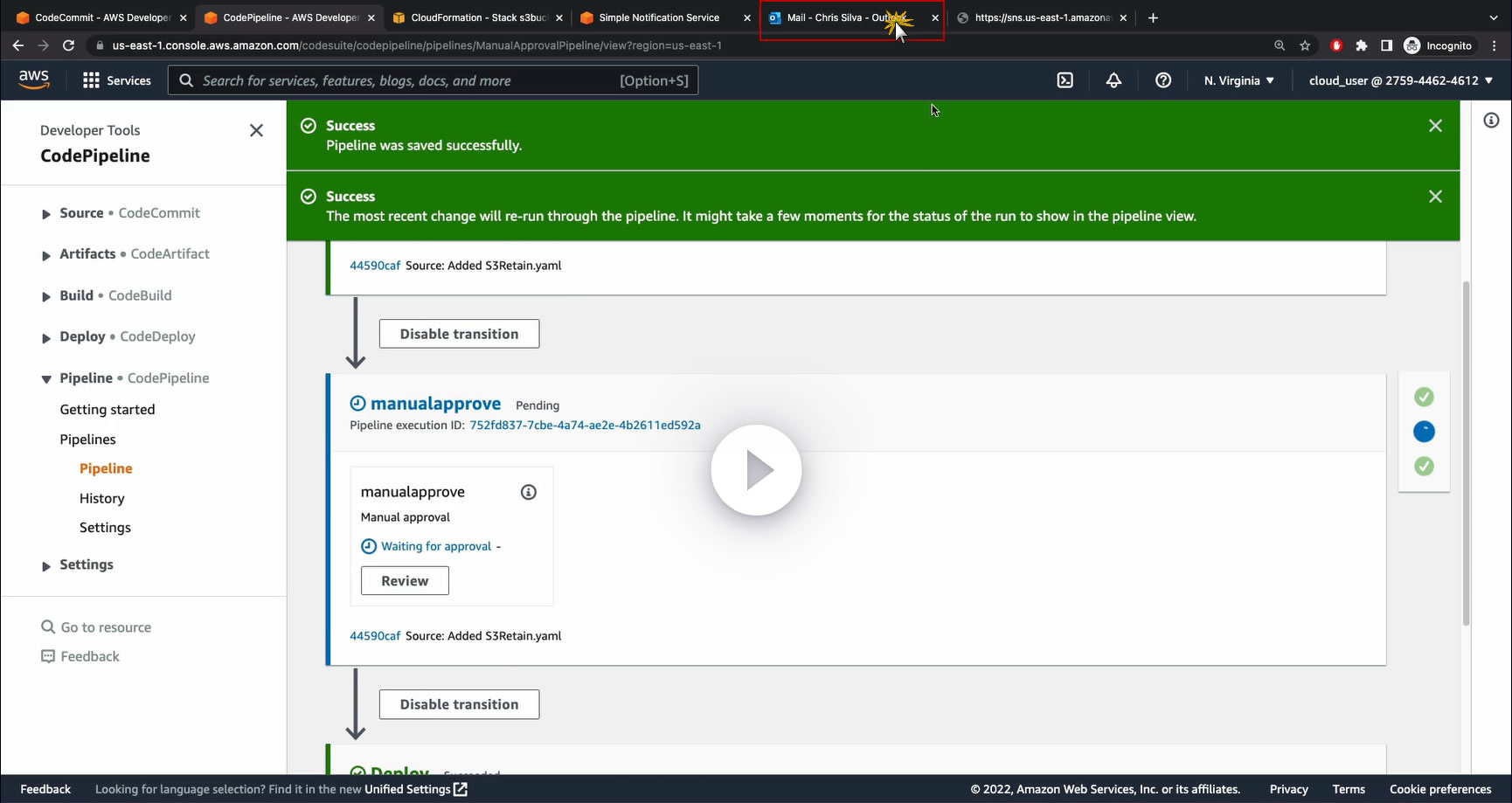Open the browser extensions puzzle icon
The image size is (1512, 803).
[1362, 45]
